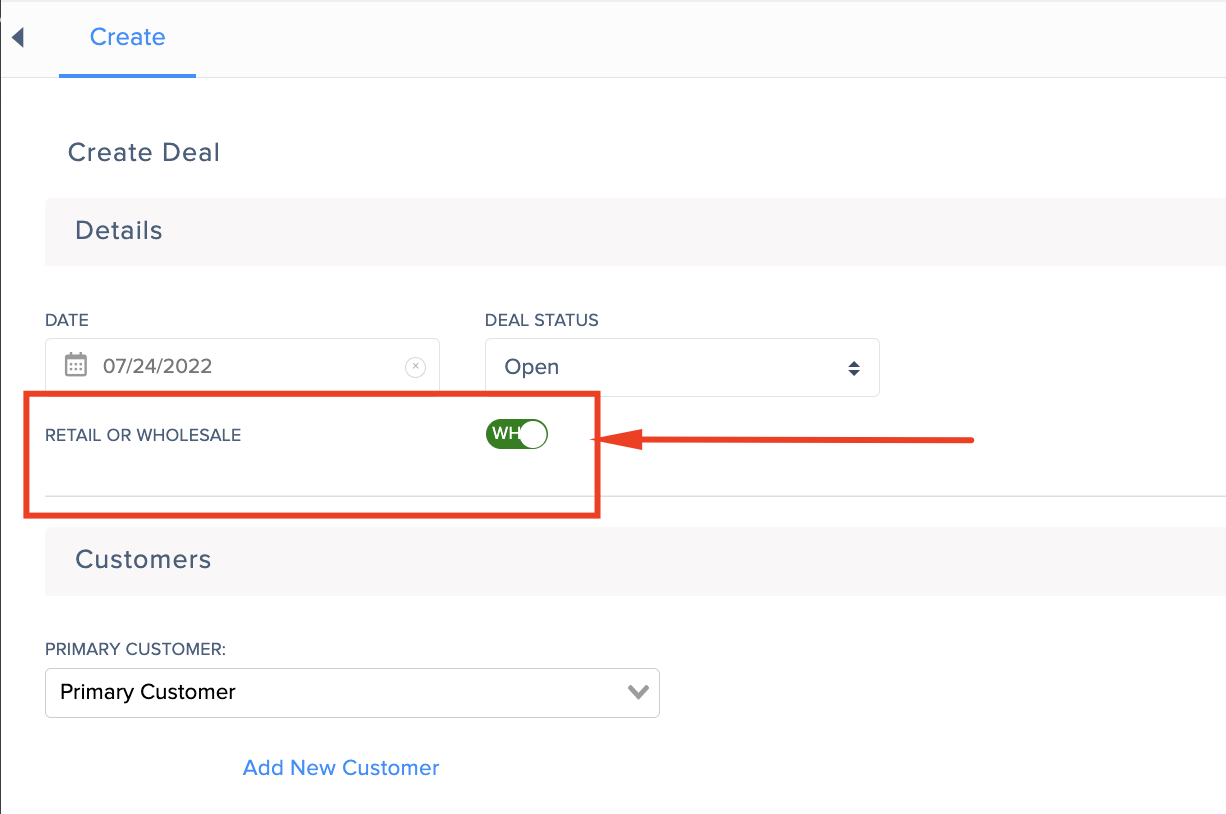
Task: Click the Deal Status up-down arrows
Action: [854, 368]
